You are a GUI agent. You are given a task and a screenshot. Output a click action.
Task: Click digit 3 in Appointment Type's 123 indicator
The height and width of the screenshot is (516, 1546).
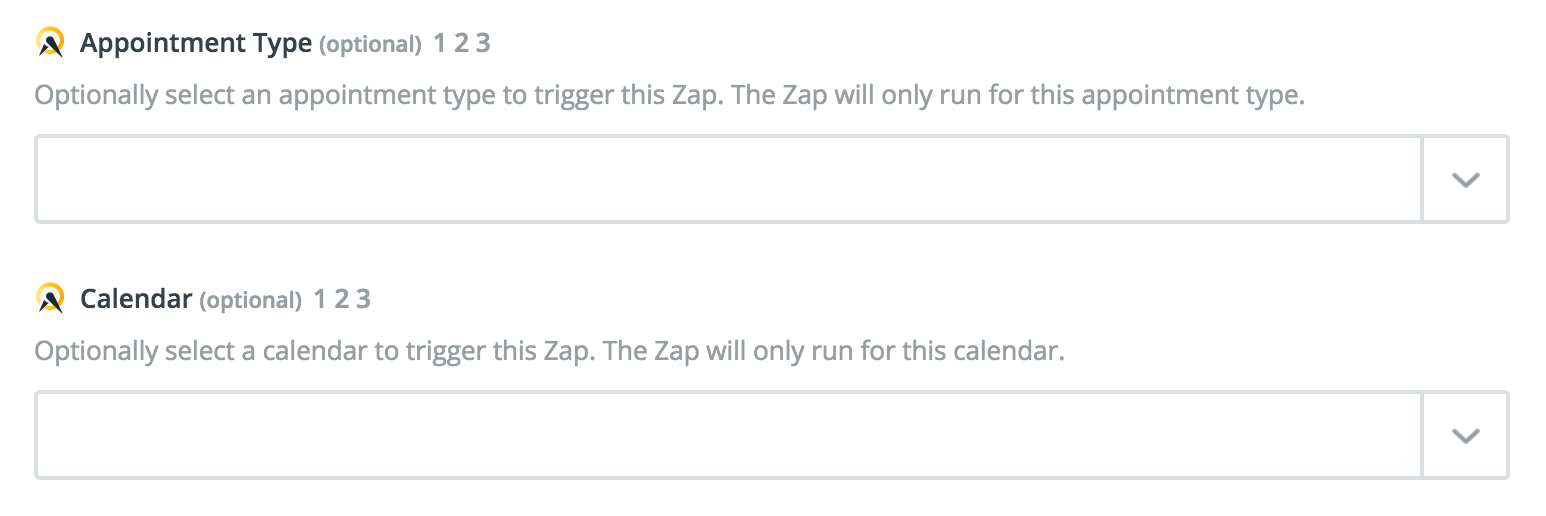pos(483,43)
